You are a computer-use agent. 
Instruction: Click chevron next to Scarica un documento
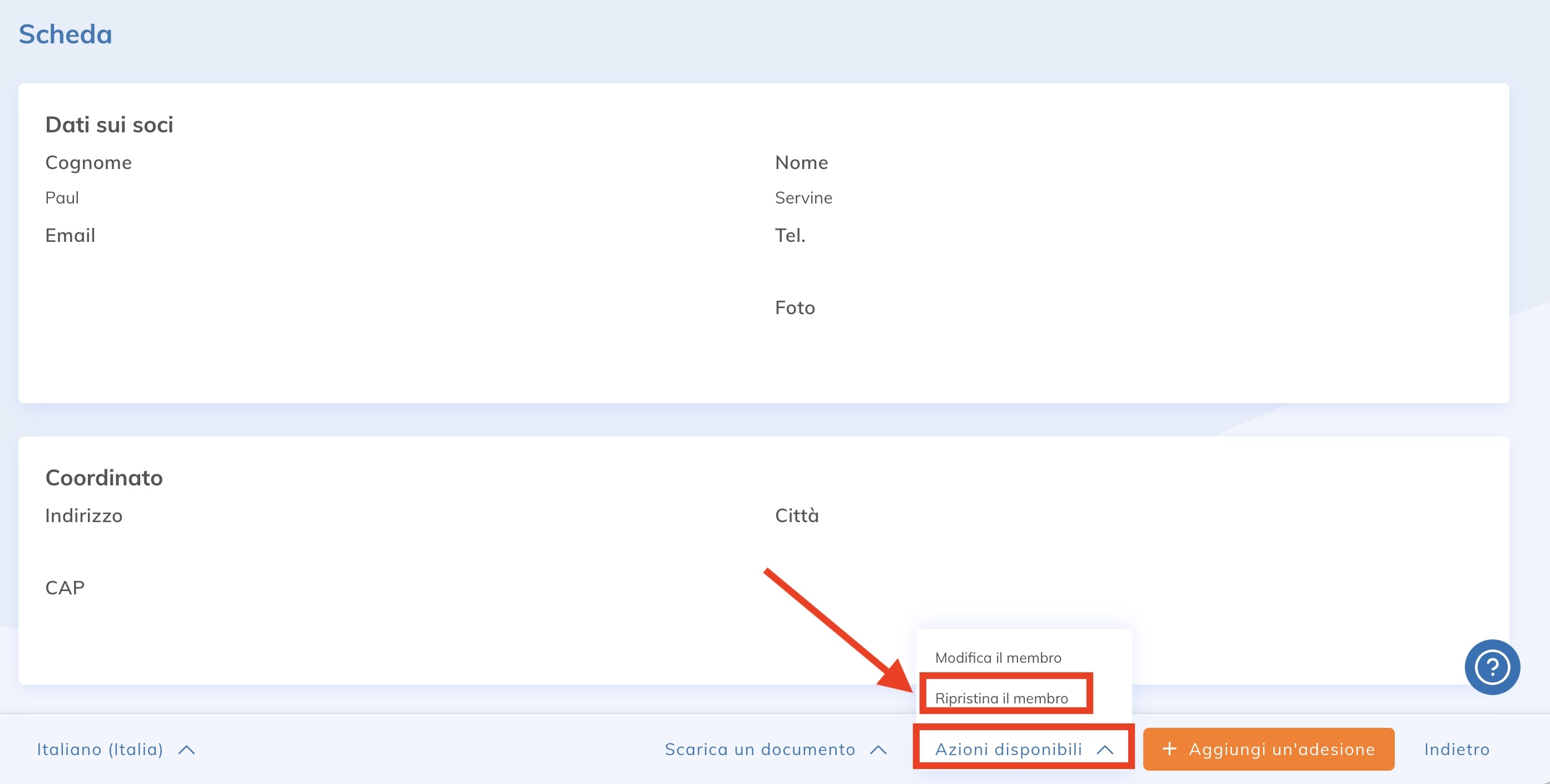[878, 750]
